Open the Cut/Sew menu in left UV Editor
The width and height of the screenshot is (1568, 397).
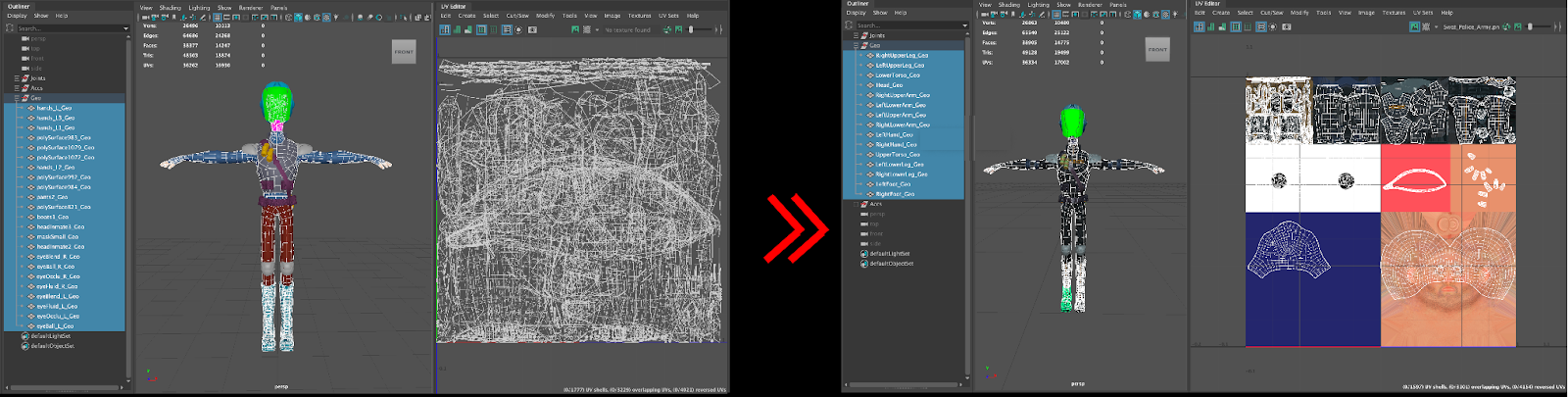point(517,16)
